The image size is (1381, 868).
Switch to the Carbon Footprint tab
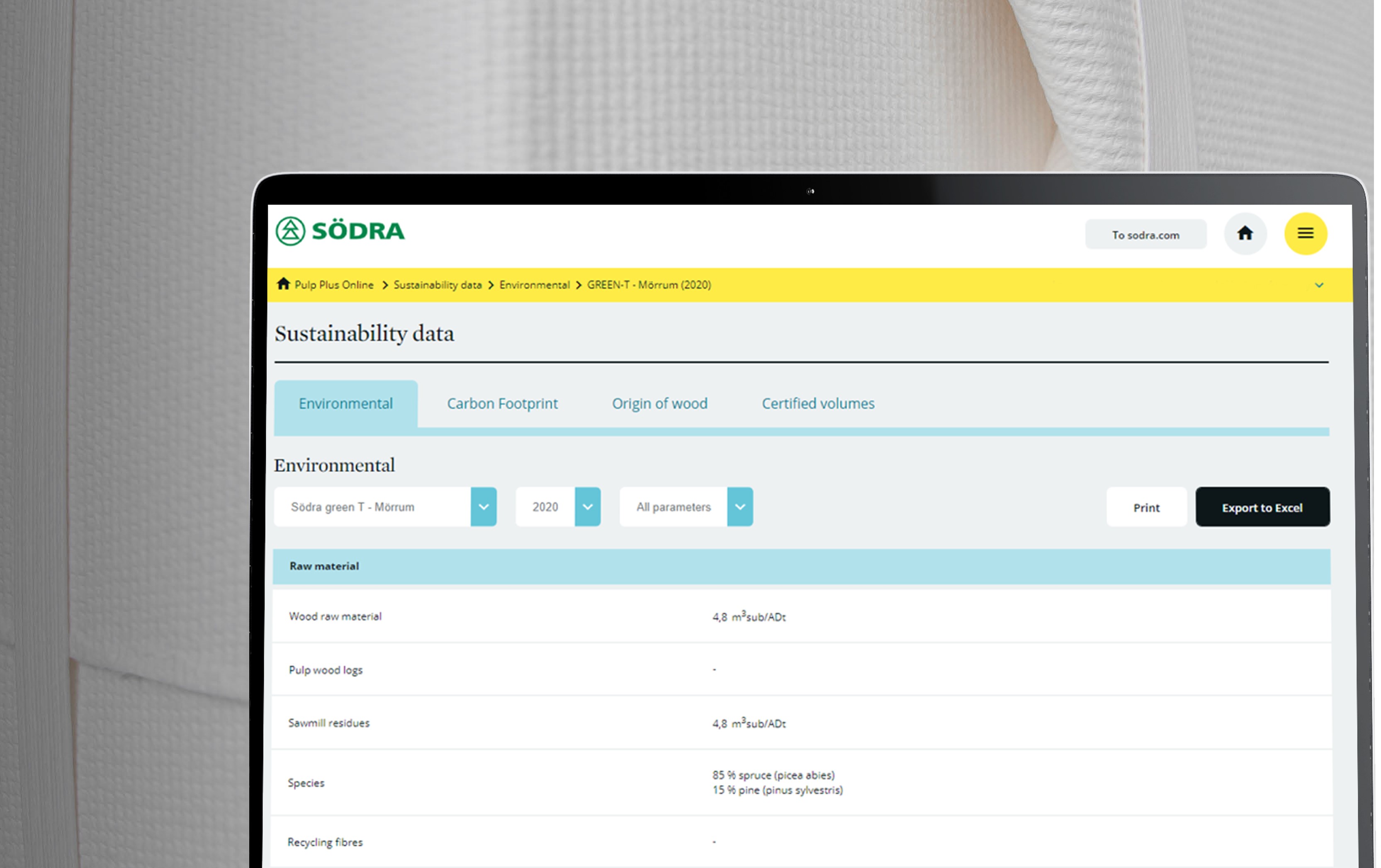502,404
